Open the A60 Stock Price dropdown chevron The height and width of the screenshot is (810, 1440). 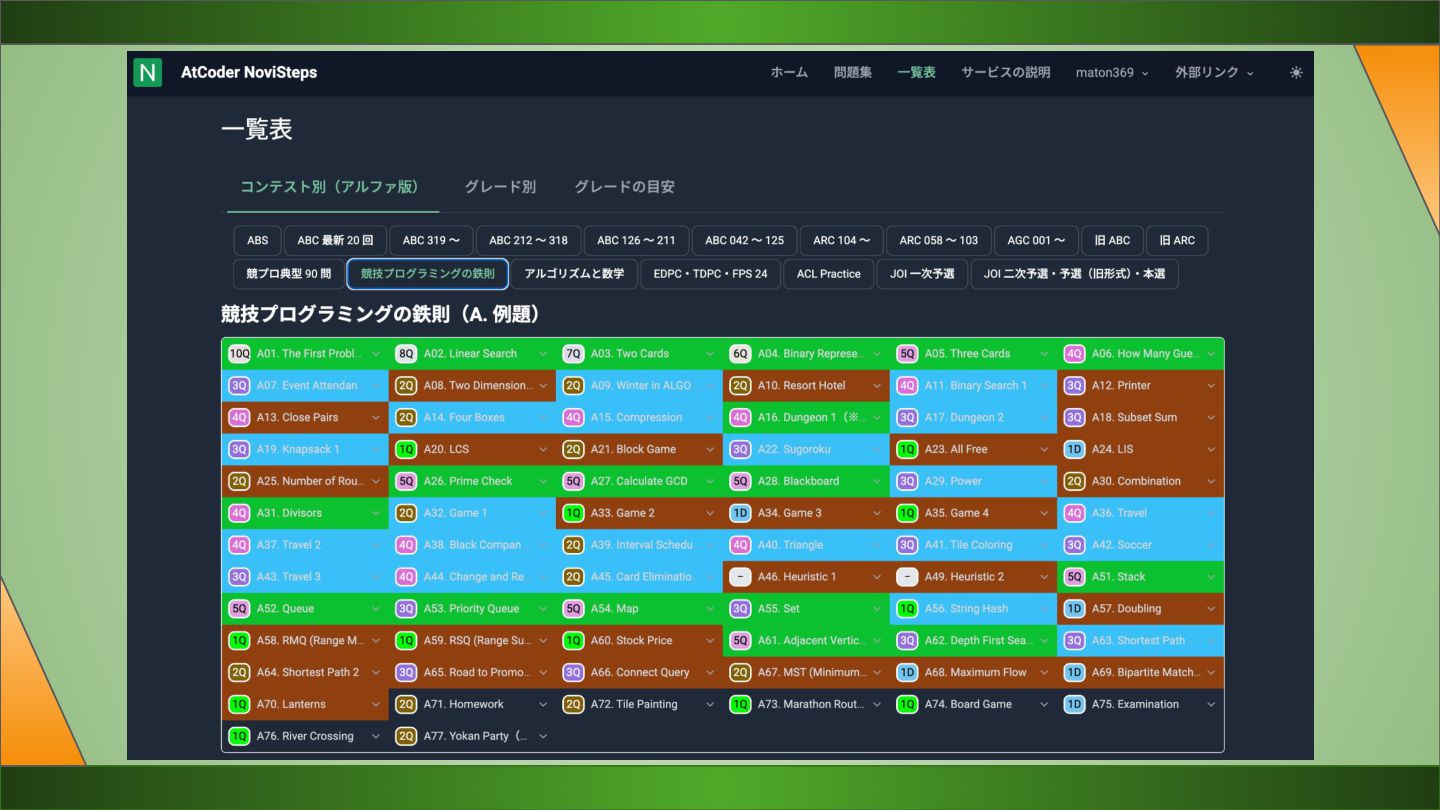(710, 641)
